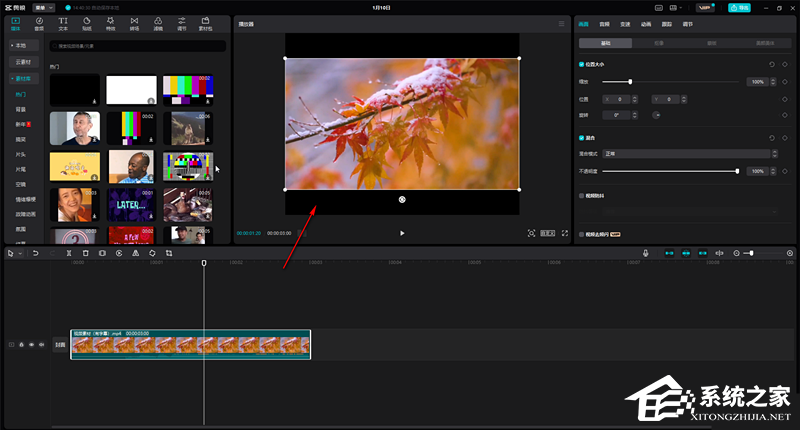
Task: Switch to the Tracking (跟踪) tab
Action: (667, 24)
